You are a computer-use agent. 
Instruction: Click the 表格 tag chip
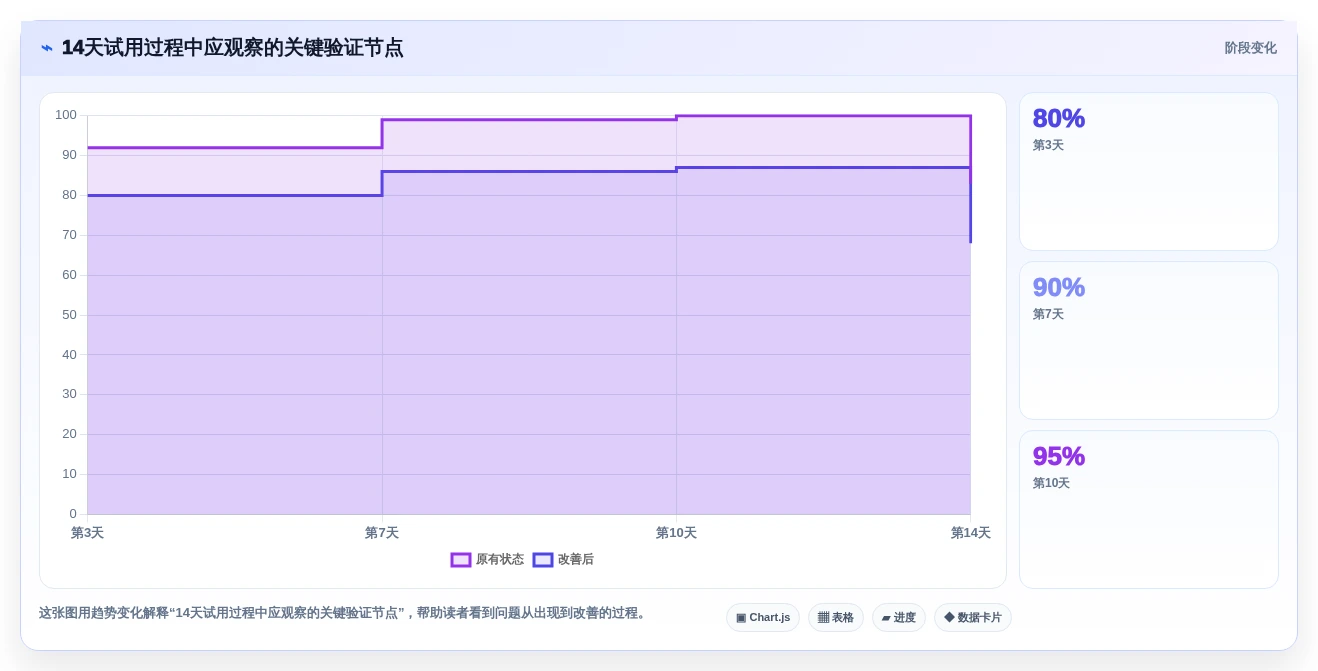click(x=836, y=618)
